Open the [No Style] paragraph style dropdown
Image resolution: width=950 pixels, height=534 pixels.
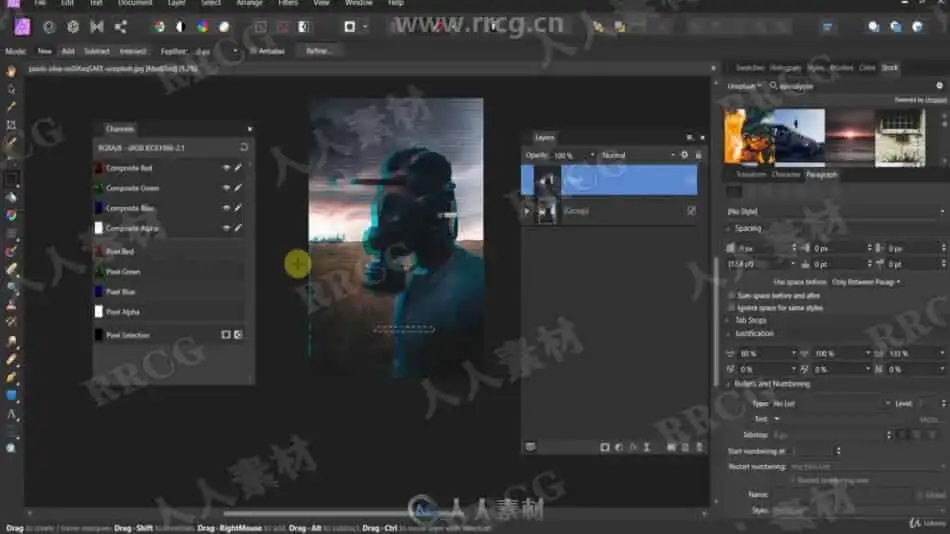point(835,212)
